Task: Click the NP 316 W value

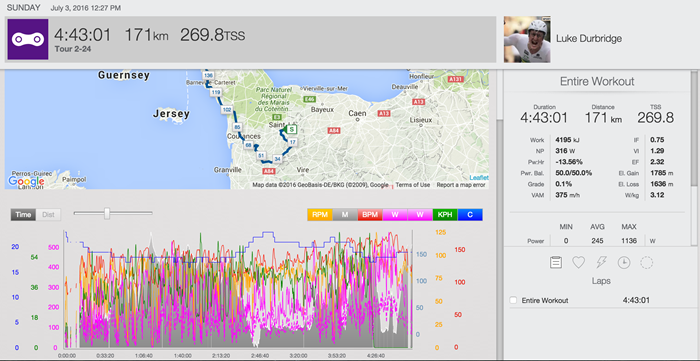Action: coord(566,151)
